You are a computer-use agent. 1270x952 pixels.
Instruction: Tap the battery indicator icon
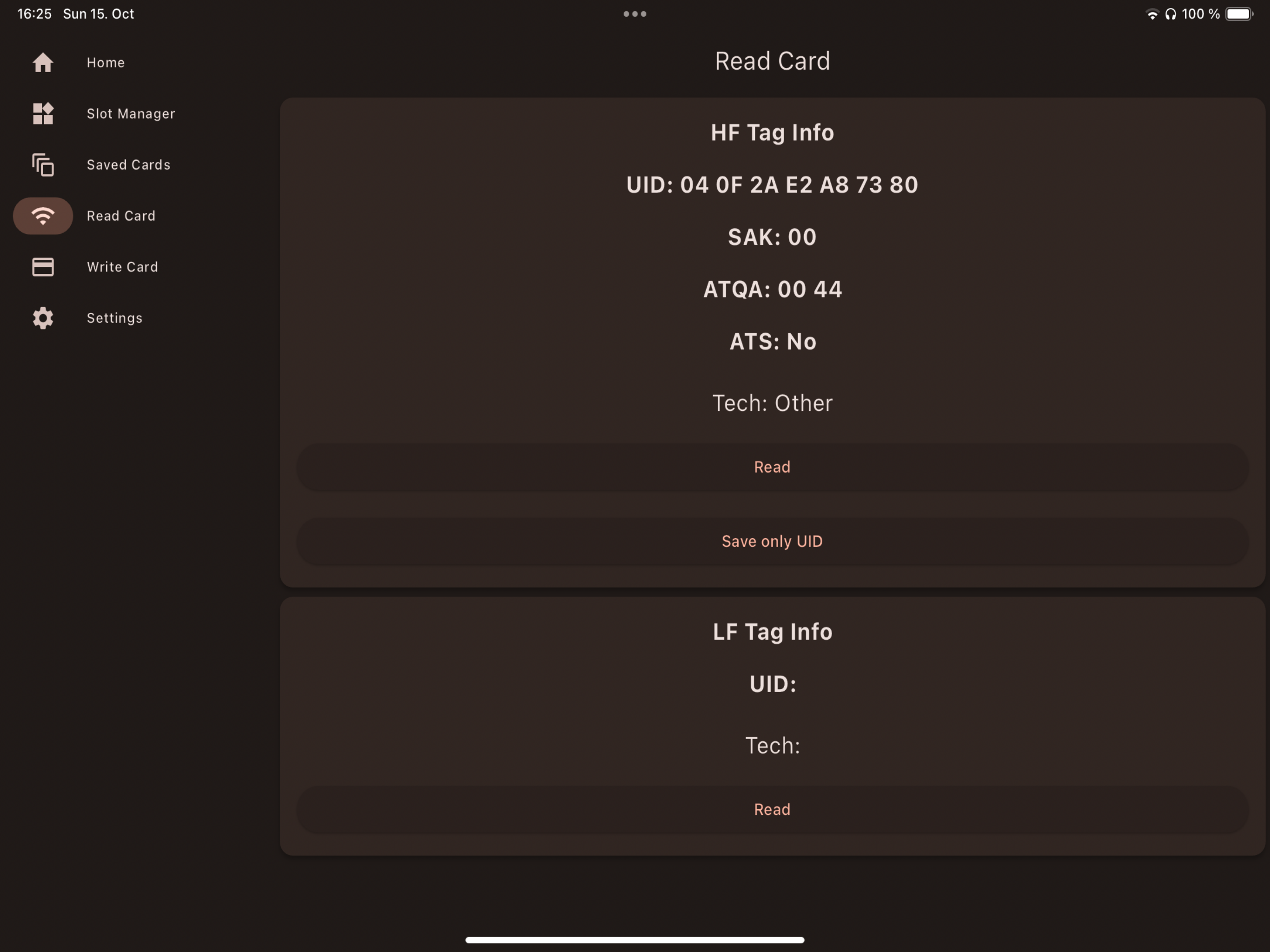point(1239,14)
